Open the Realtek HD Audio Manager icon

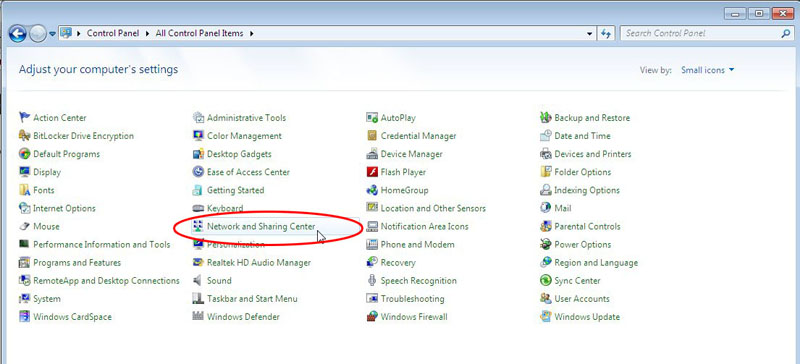tap(198, 262)
